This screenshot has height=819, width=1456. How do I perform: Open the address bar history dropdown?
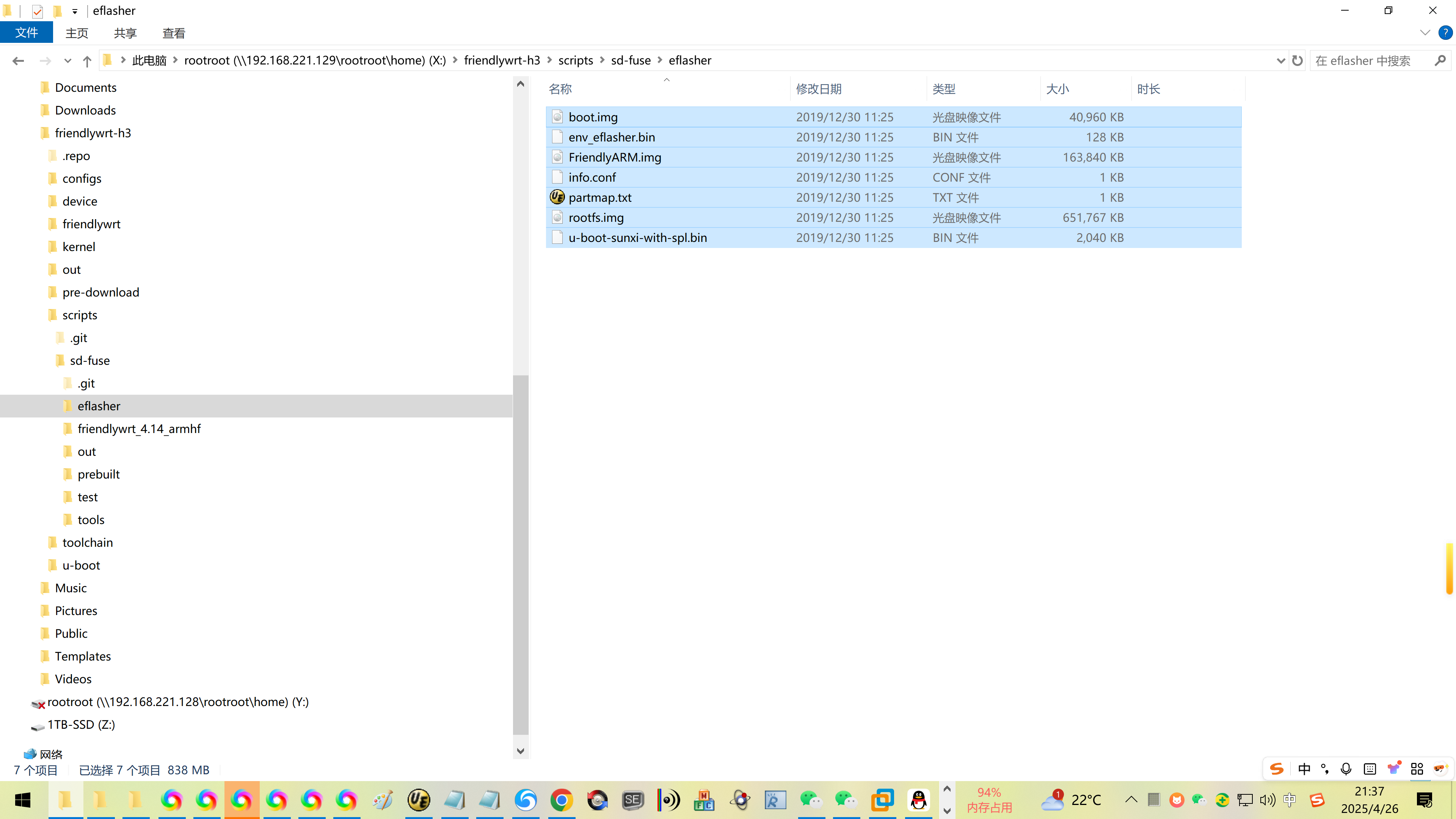pyautogui.click(x=1280, y=61)
